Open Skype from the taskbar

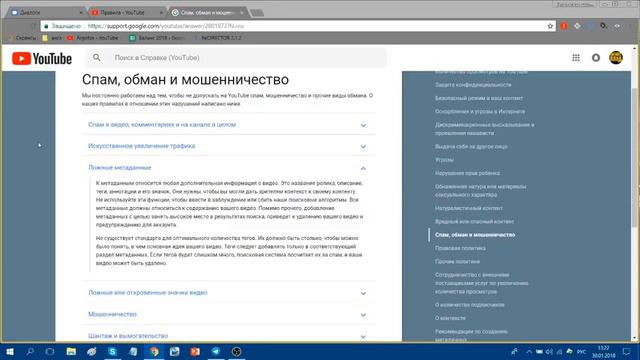tap(112, 351)
